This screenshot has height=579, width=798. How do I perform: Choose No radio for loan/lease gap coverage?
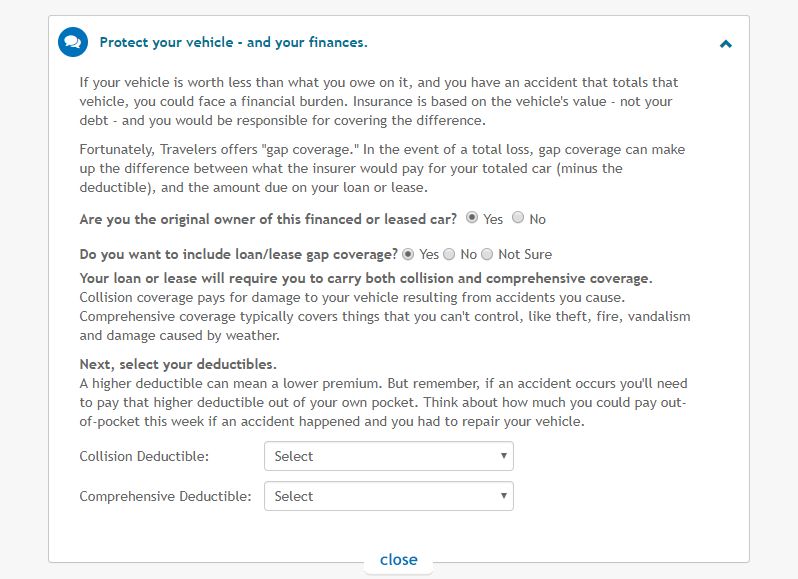pos(449,254)
